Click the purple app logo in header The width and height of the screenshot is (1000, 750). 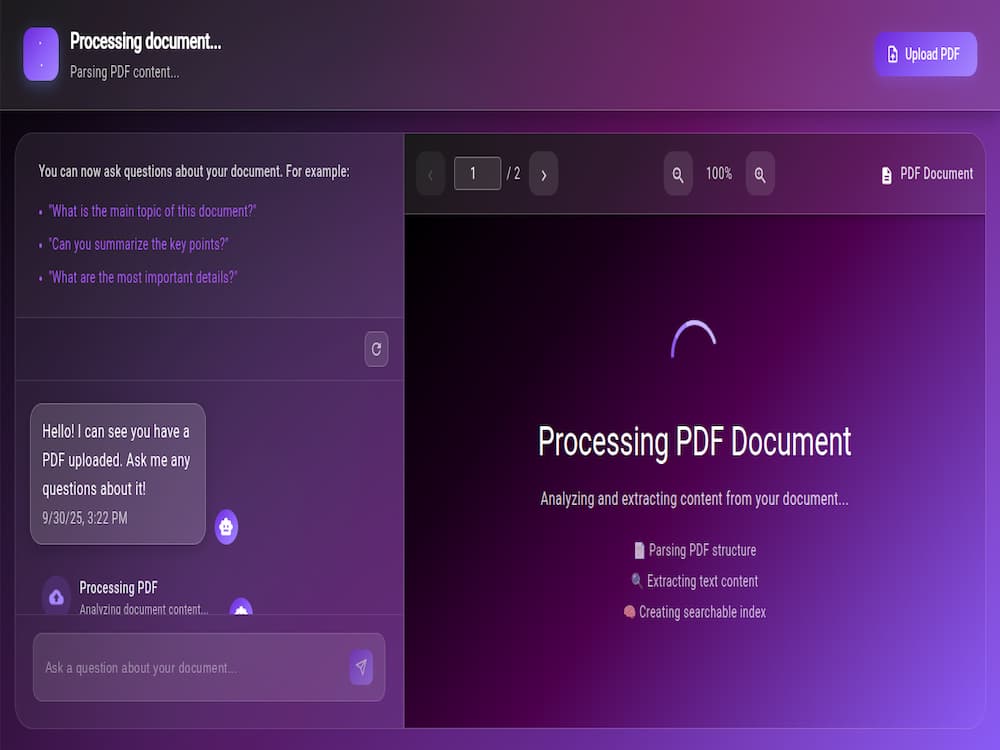coord(41,54)
